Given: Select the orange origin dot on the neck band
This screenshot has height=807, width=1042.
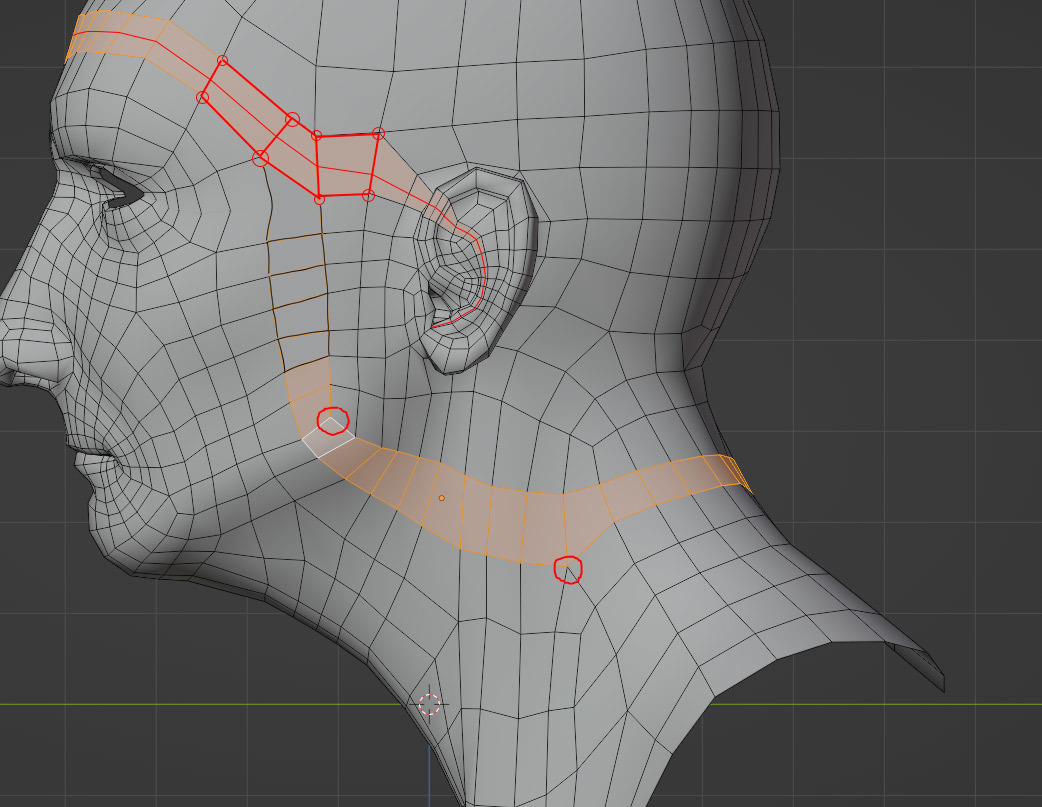Looking at the screenshot, I should (442, 498).
